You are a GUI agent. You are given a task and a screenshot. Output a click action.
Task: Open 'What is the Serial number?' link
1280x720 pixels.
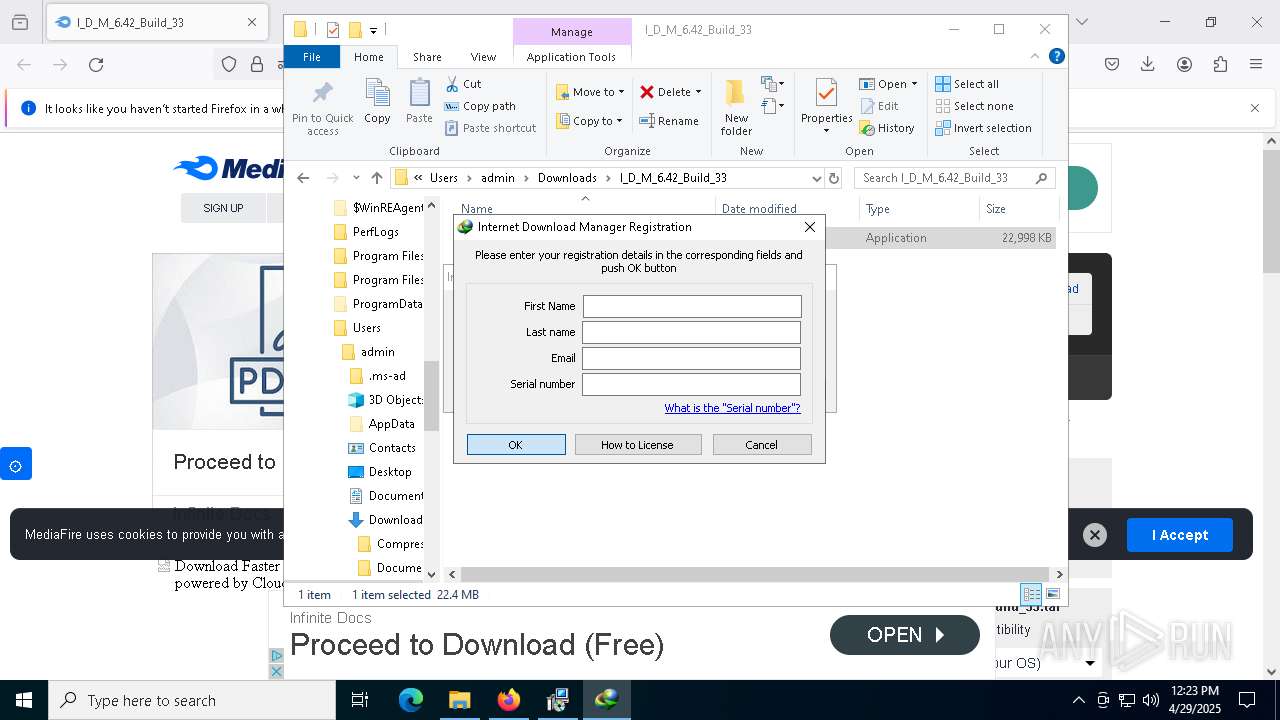pyautogui.click(x=732, y=408)
